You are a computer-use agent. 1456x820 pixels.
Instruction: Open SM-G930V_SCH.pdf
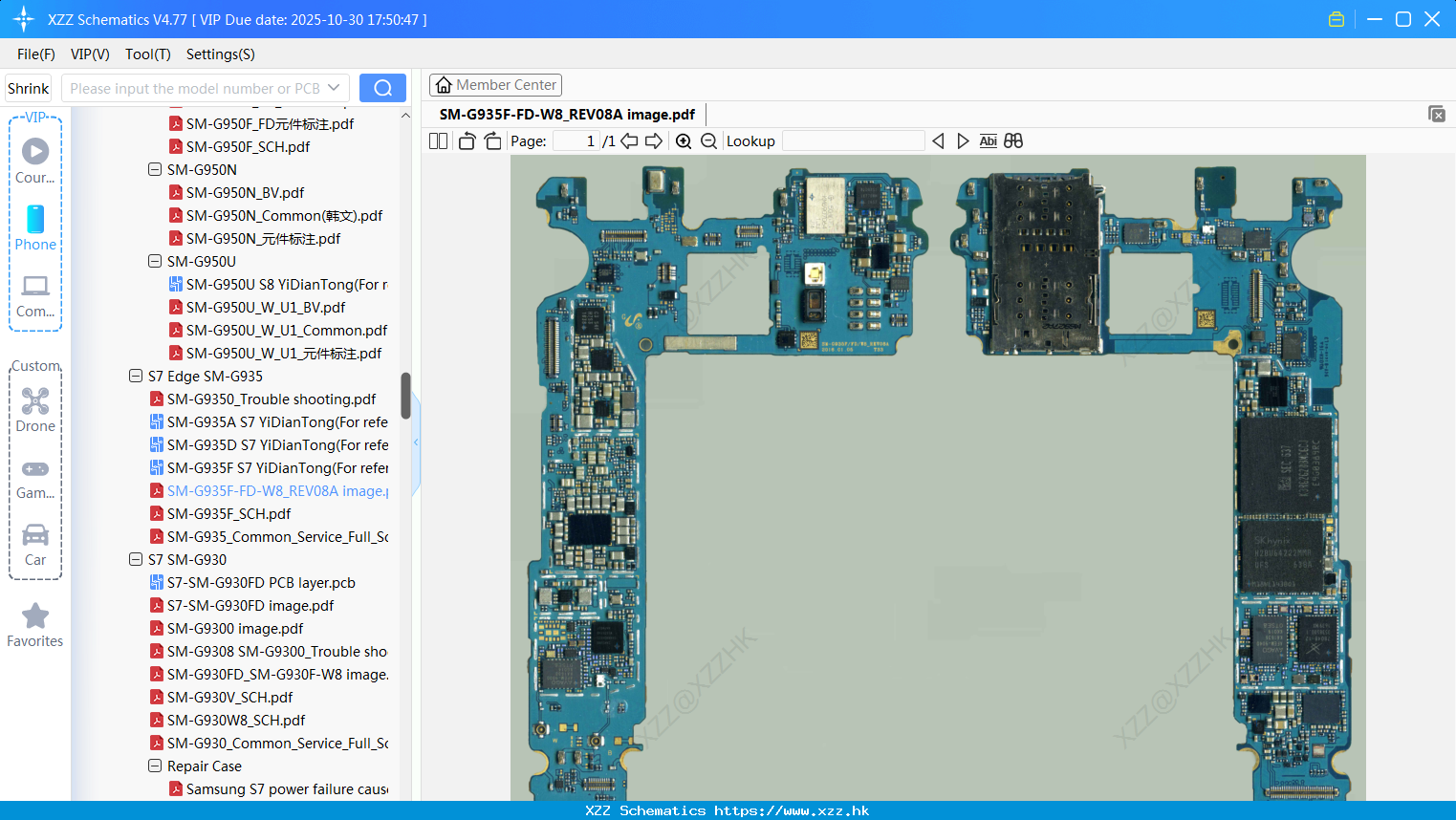click(229, 697)
